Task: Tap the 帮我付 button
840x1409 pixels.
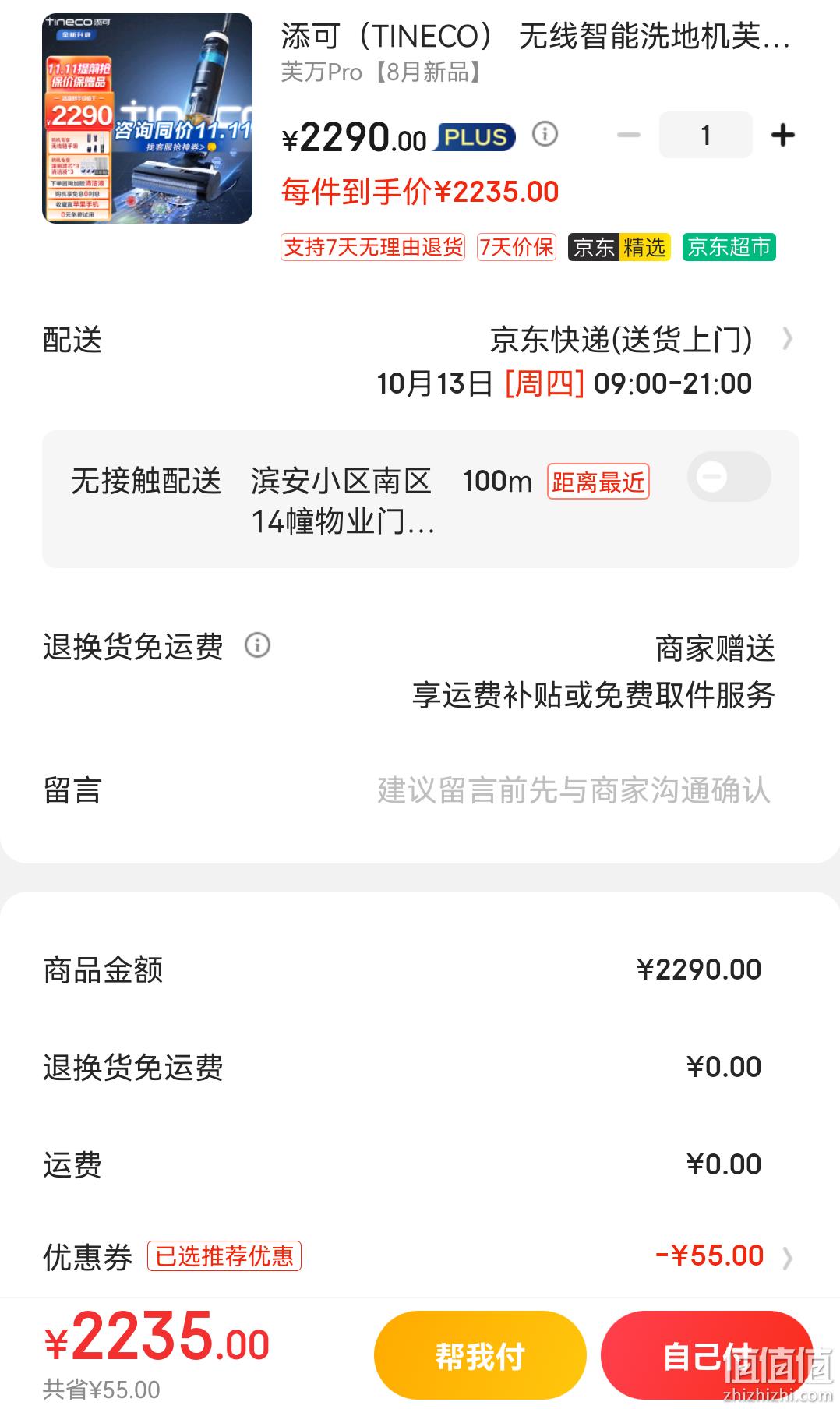Action: point(480,1355)
